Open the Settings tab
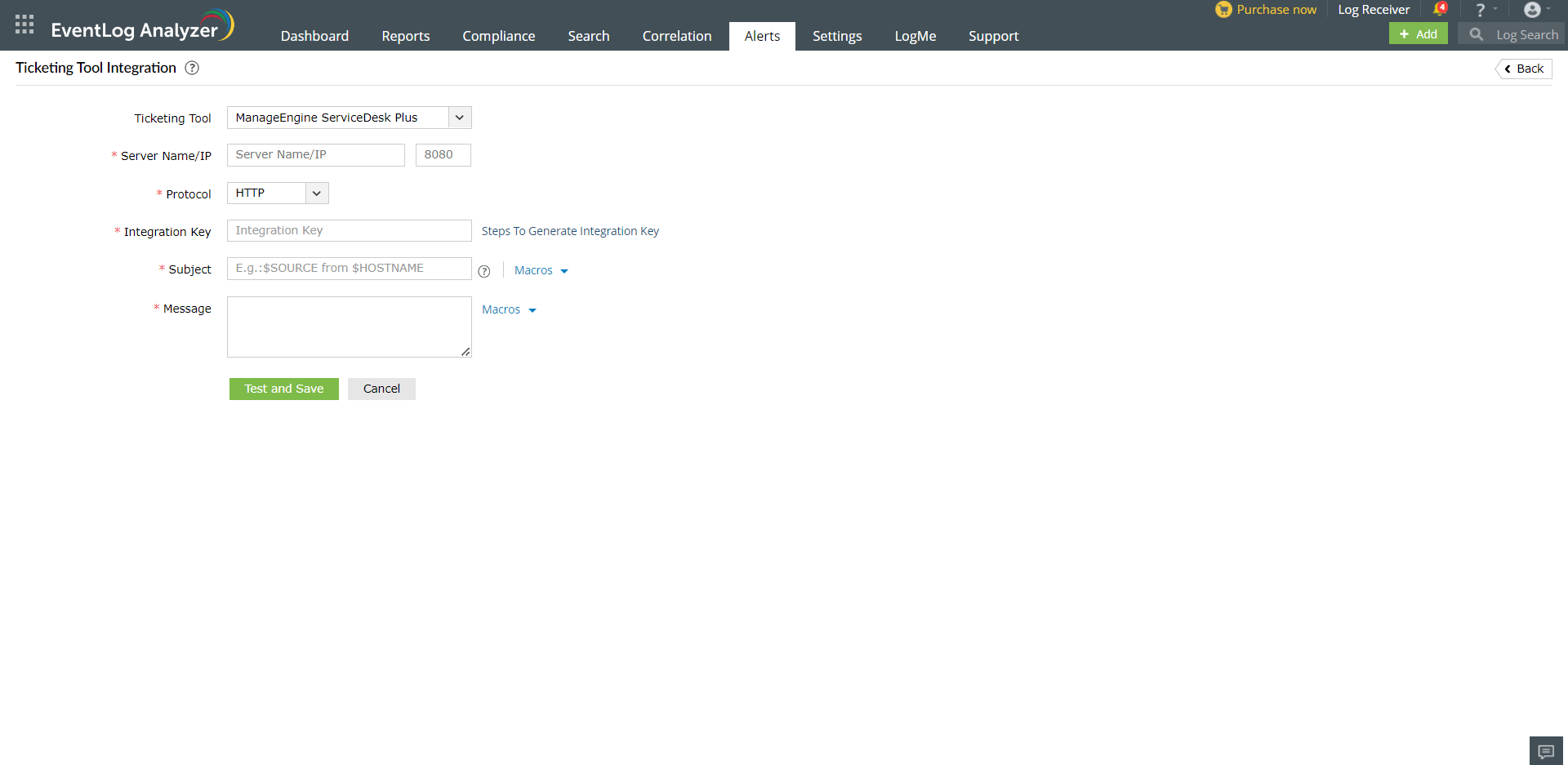 click(x=837, y=36)
